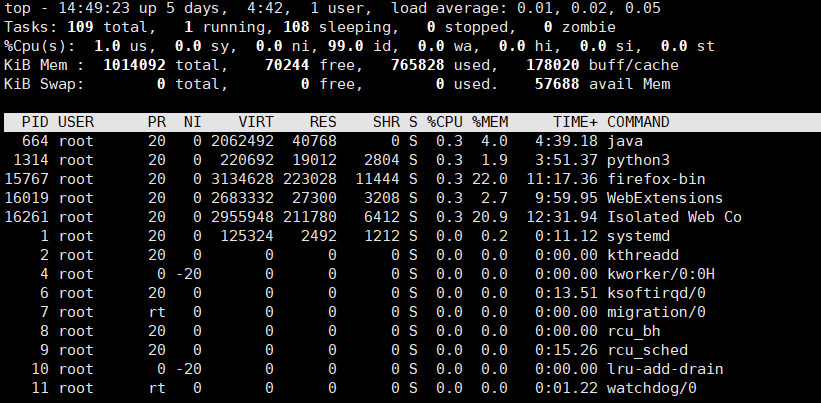Select the kworker/0:0H process name
The width and height of the screenshot is (821, 403).
pos(661,274)
